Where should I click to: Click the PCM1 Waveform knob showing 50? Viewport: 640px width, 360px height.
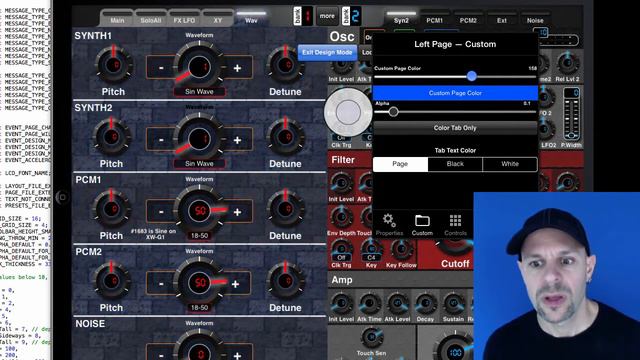click(x=199, y=210)
